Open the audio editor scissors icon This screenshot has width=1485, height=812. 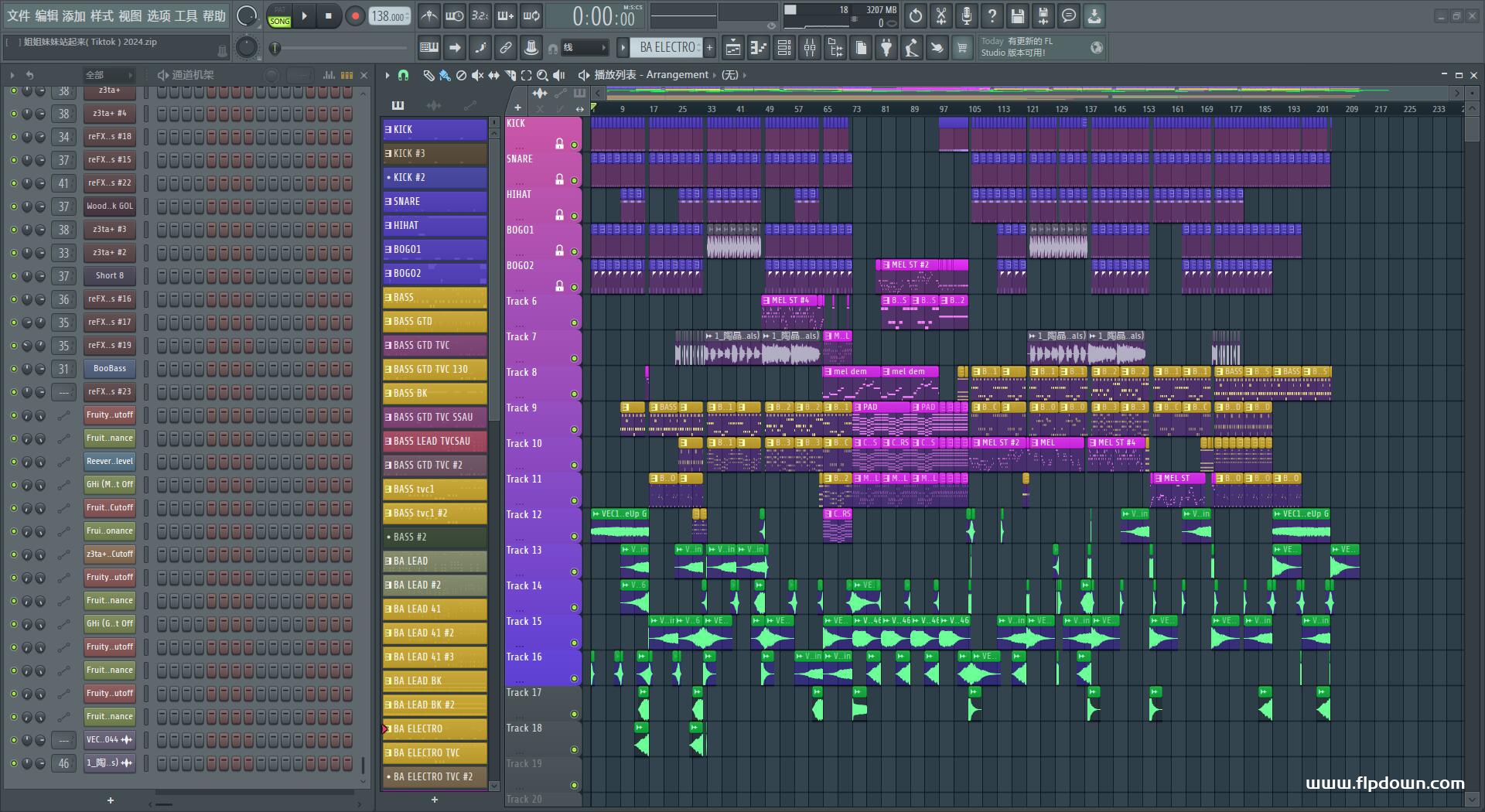pyautogui.click(x=941, y=15)
